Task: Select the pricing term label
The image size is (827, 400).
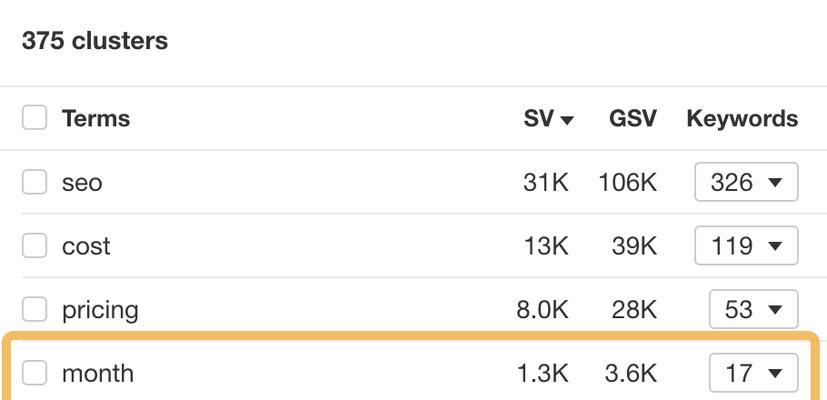Action: point(100,311)
